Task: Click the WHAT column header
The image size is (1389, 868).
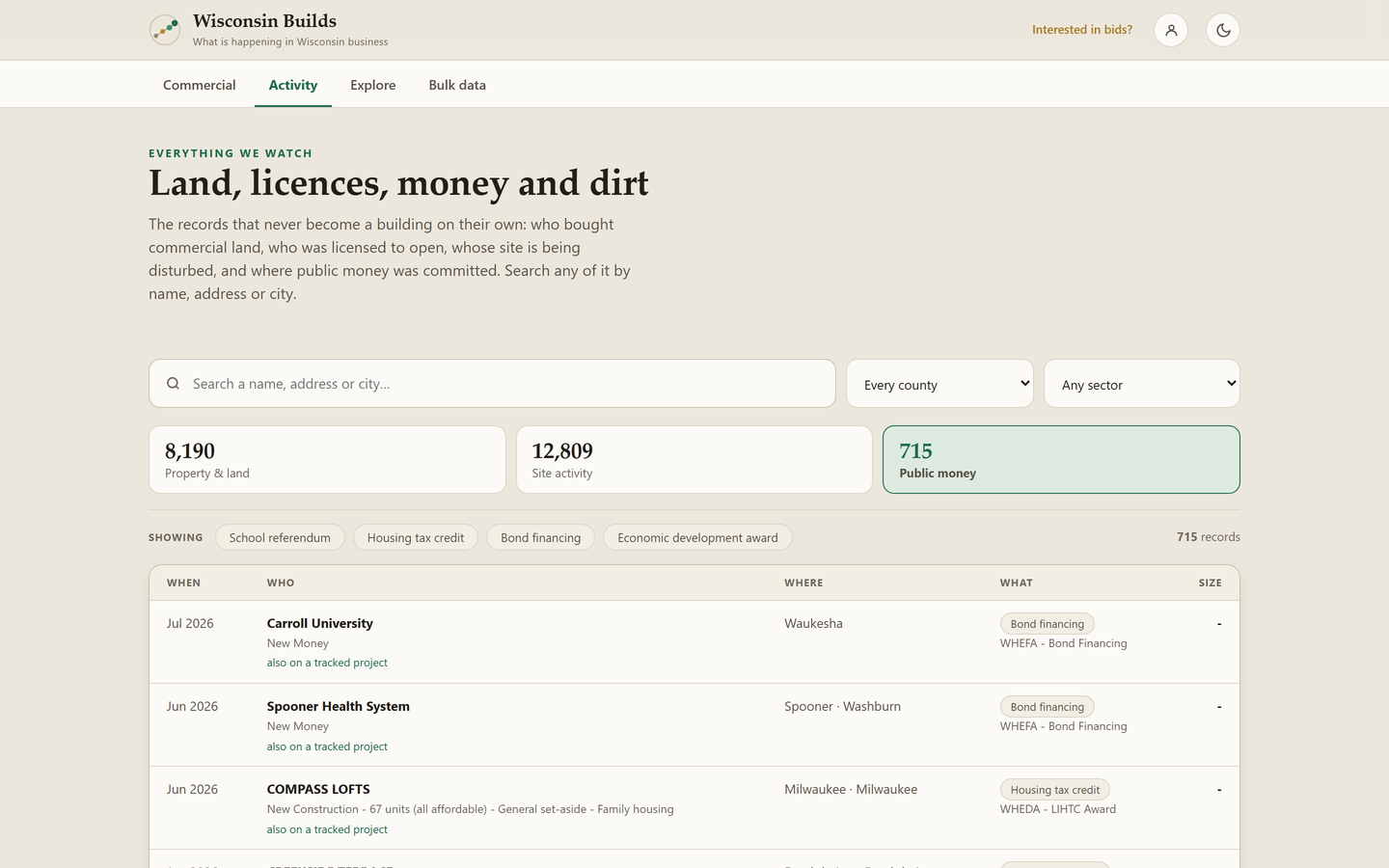Action: 1017,583
